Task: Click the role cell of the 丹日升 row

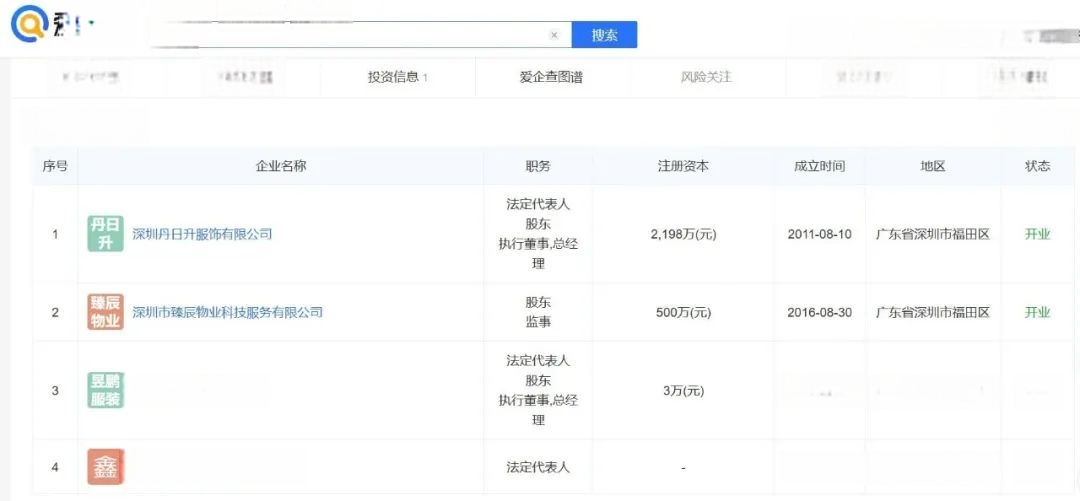Action: pyautogui.click(x=538, y=234)
